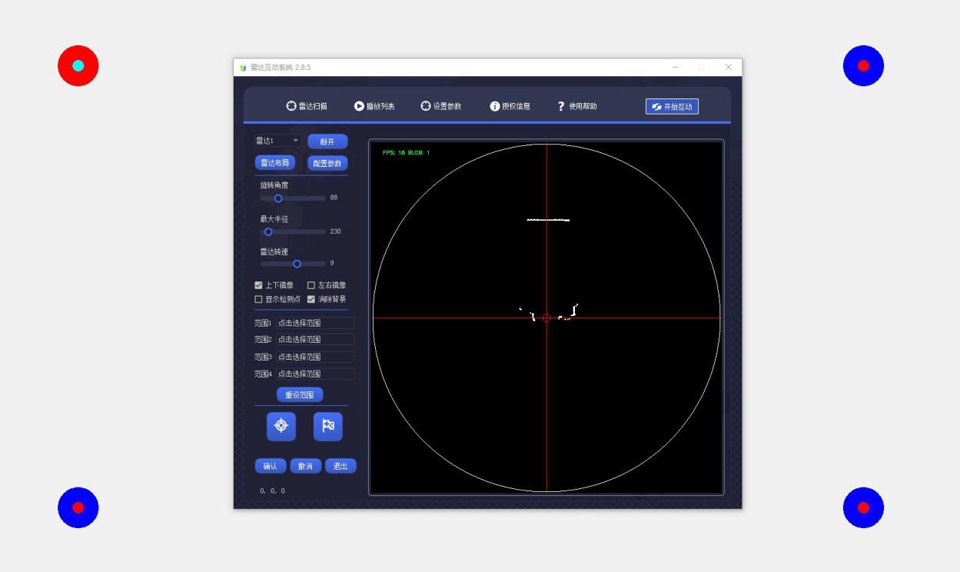960x572 pixels.
Task: Click the 断开 disconnect button
Action: [x=327, y=141]
